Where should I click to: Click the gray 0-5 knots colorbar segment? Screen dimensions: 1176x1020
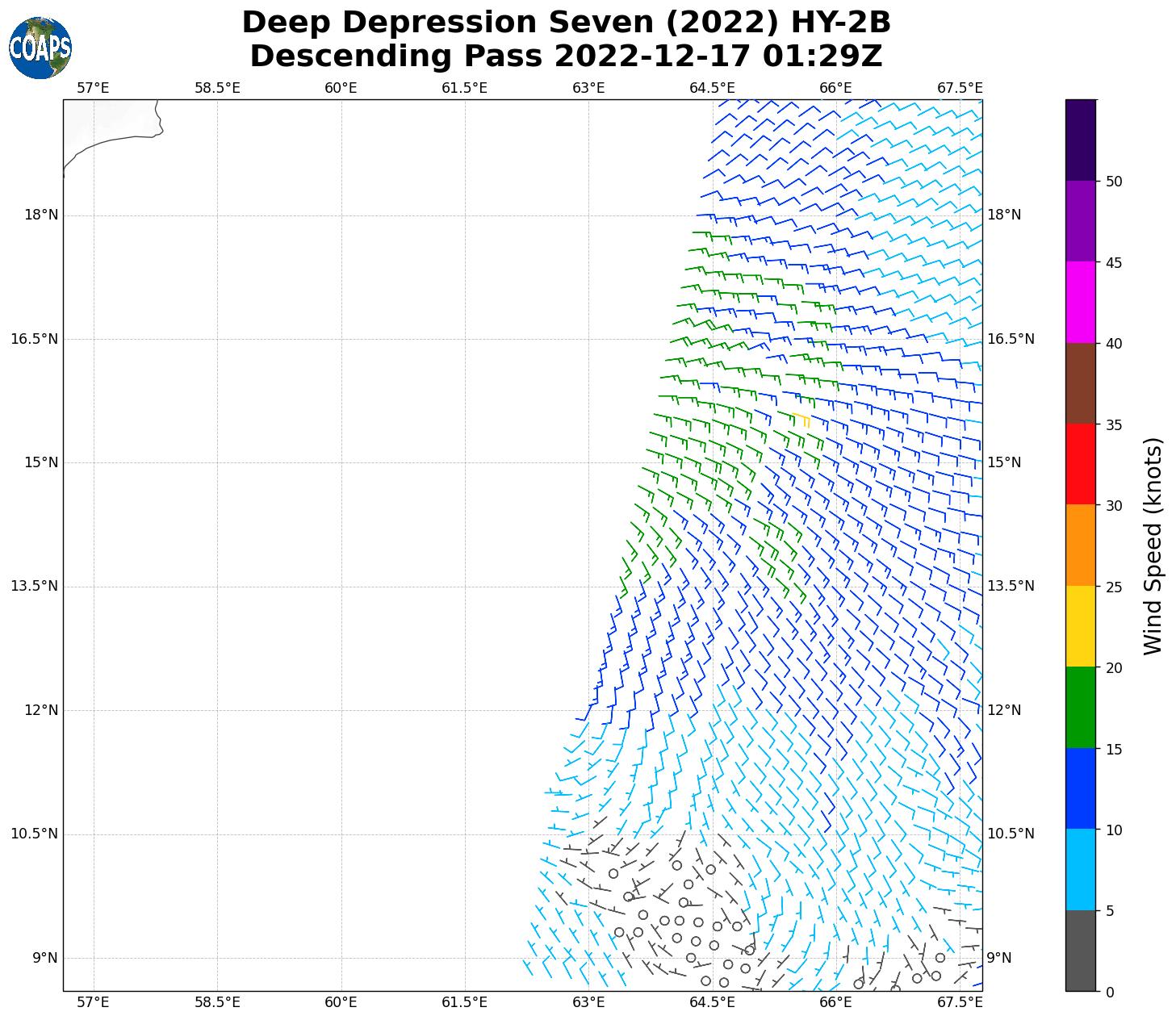(1080, 951)
